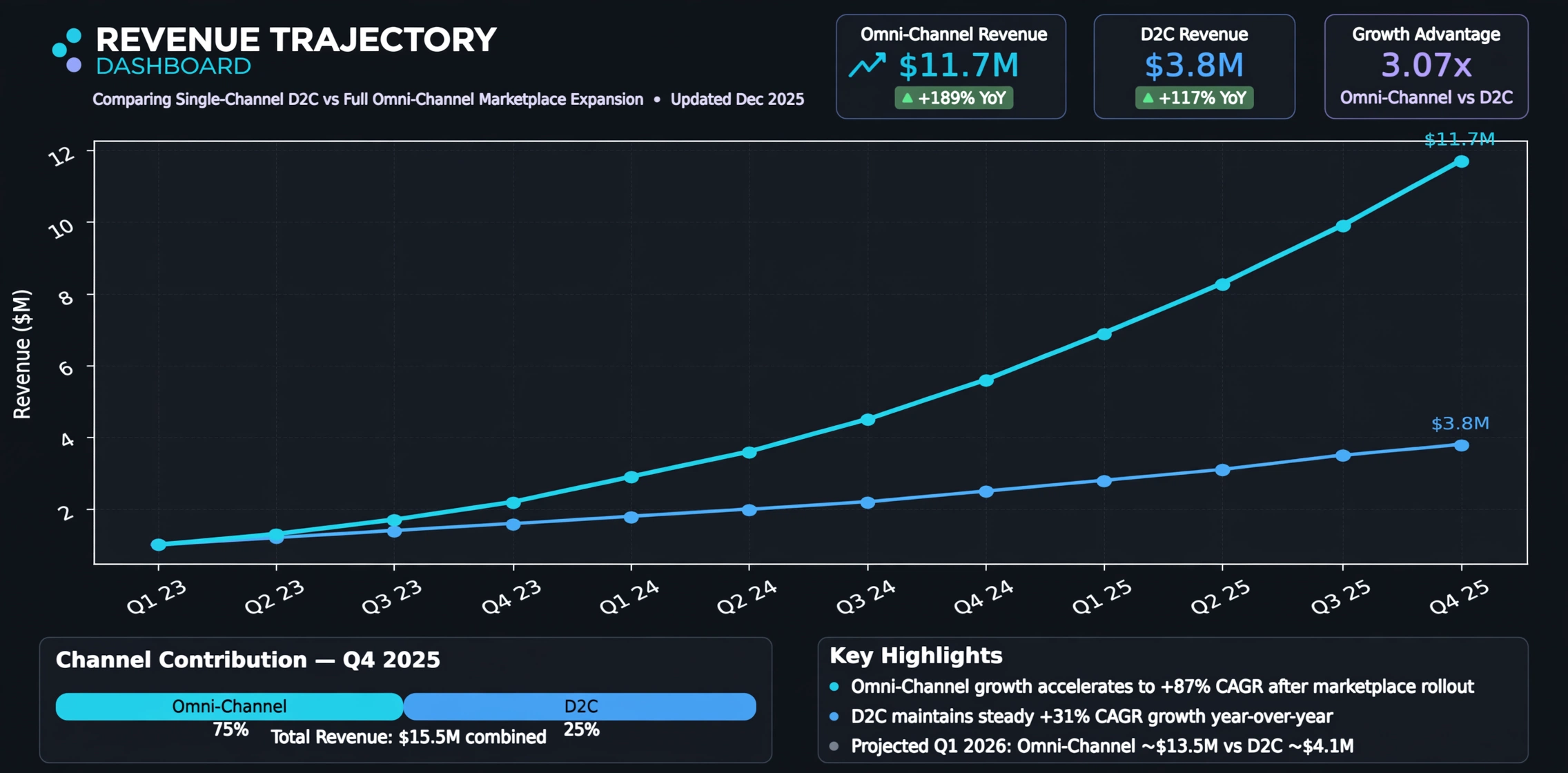
Task: Select the +117% YoY badge
Action: click(x=1194, y=98)
